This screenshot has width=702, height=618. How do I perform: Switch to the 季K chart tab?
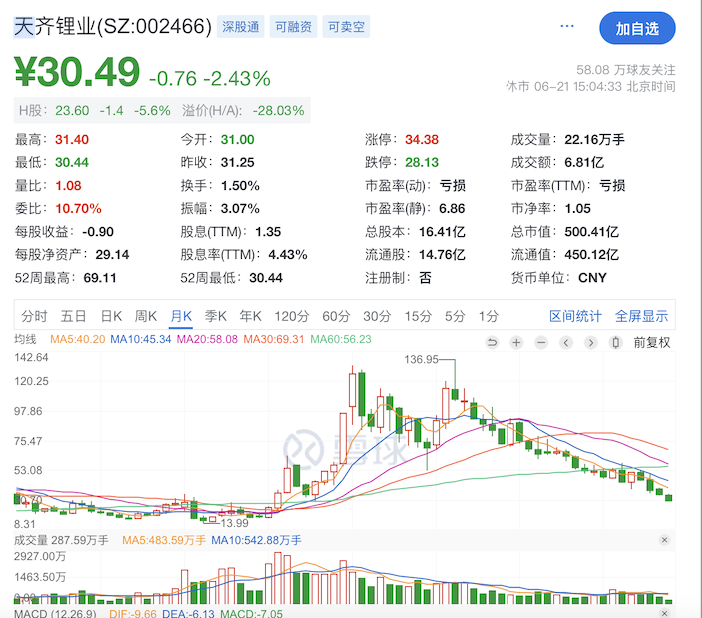pyautogui.click(x=216, y=316)
